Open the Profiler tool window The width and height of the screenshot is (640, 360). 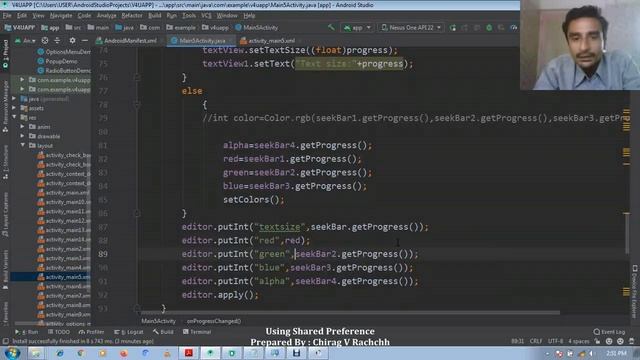click(x=91, y=332)
